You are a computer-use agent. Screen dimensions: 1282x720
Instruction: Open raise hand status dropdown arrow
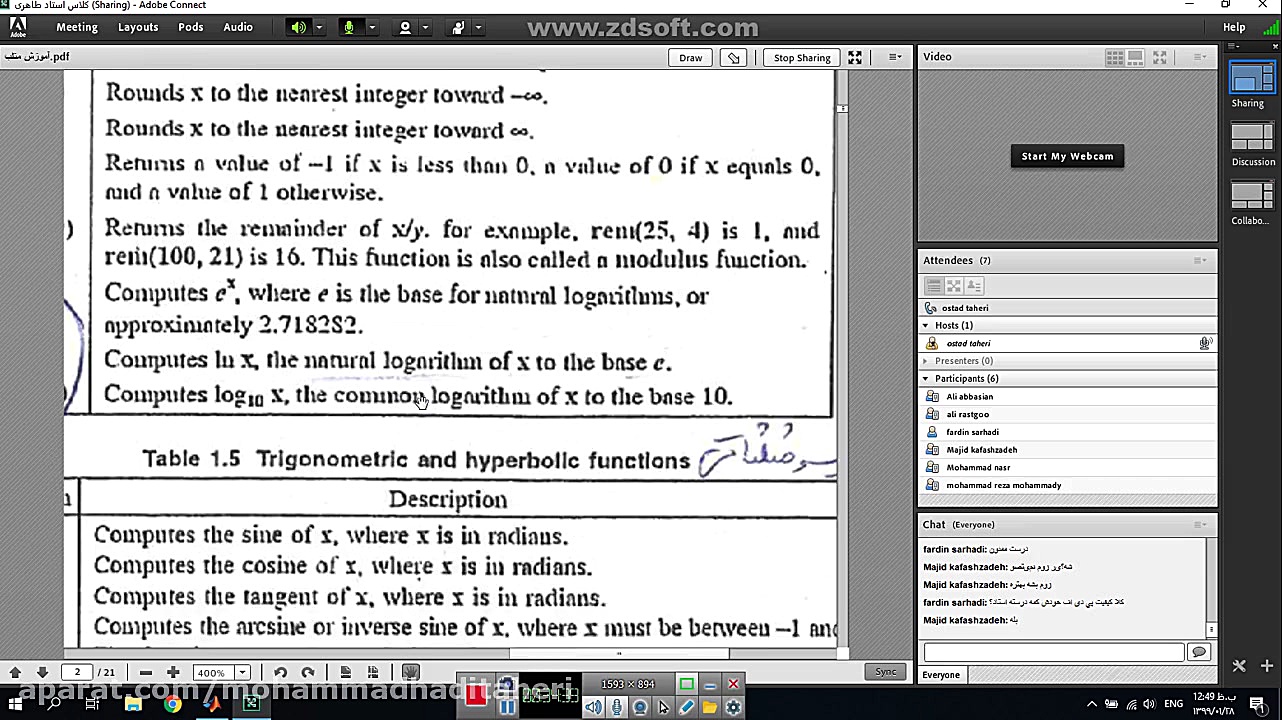(x=478, y=27)
